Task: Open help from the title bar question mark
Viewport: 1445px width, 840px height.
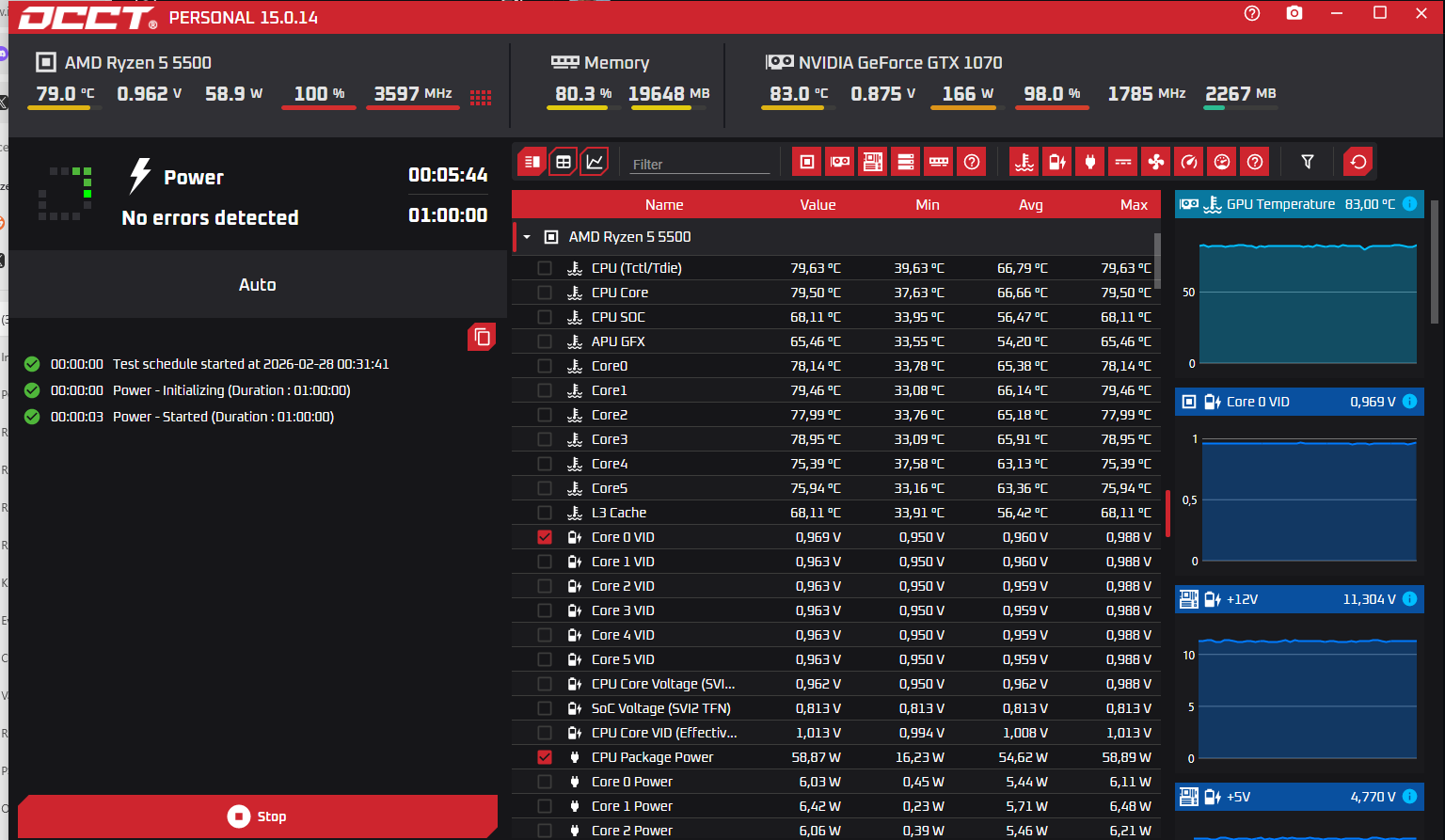Action: 1252,13
